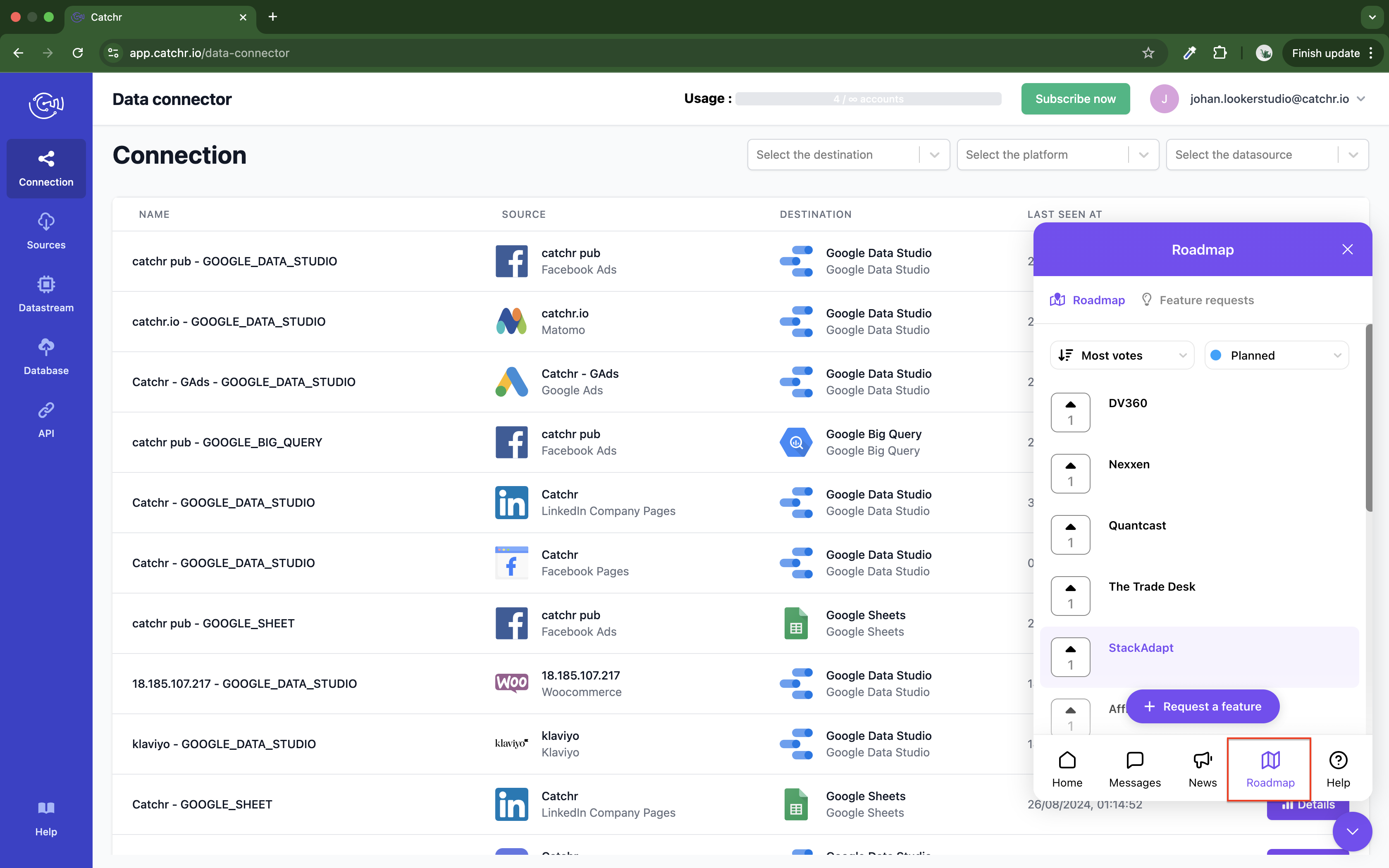Image resolution: width=1389 pixels, height=868 pixels.
Task: Click the user avatar J
Action: [1164, 99]
